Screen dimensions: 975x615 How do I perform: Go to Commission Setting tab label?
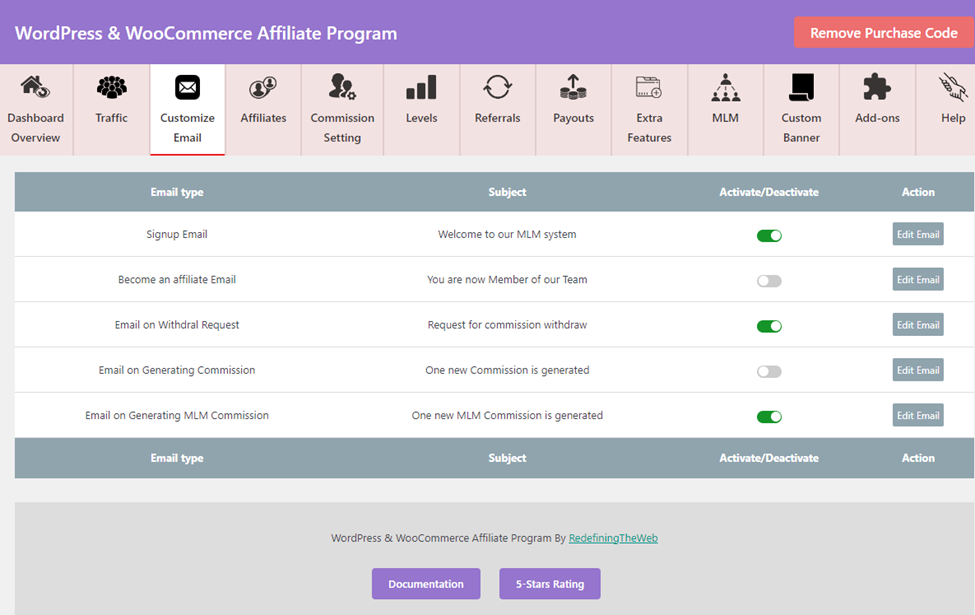pyautogui.click(x=342, y=127)
